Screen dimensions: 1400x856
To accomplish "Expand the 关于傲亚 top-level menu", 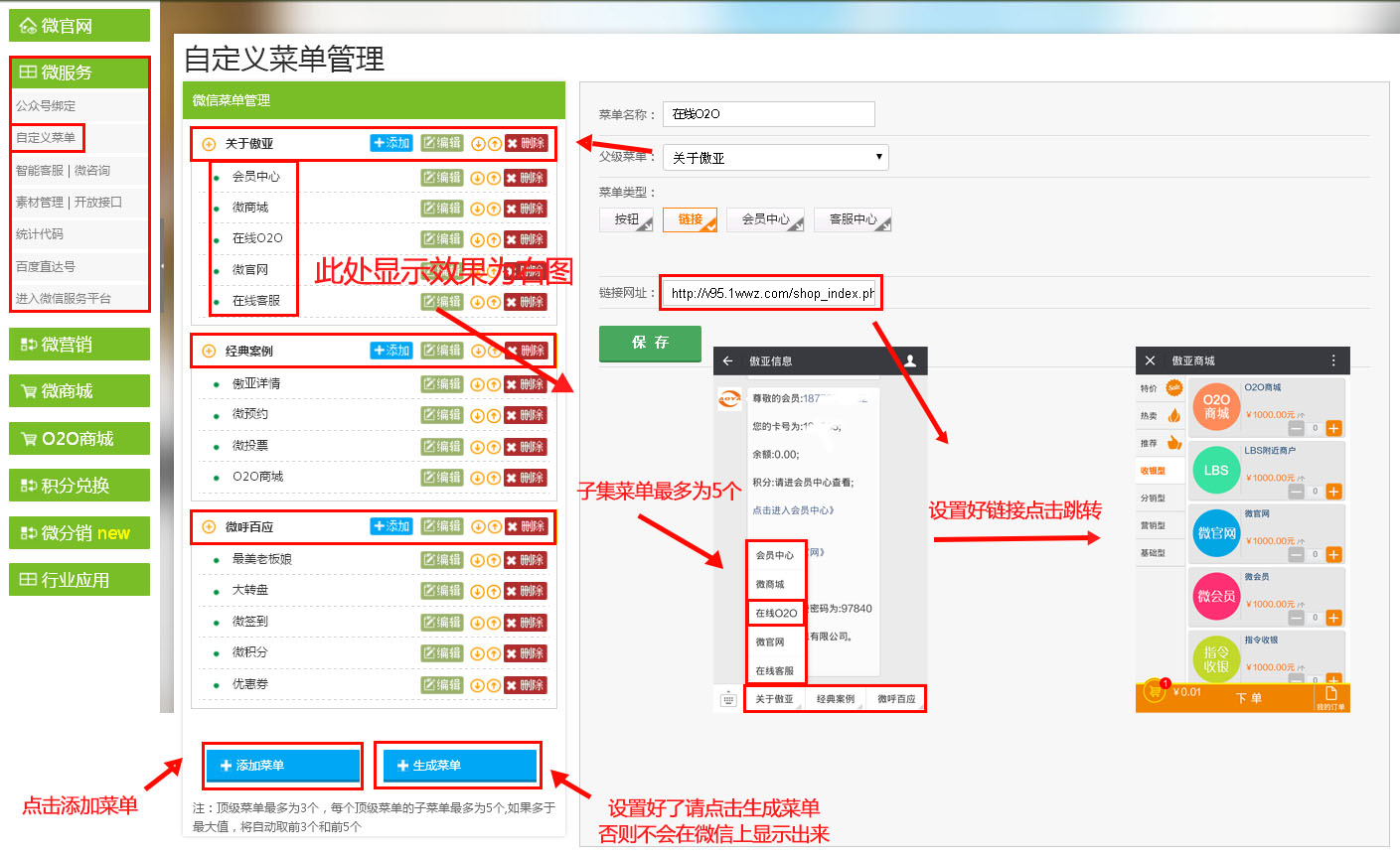I will [x=209, y=144].
